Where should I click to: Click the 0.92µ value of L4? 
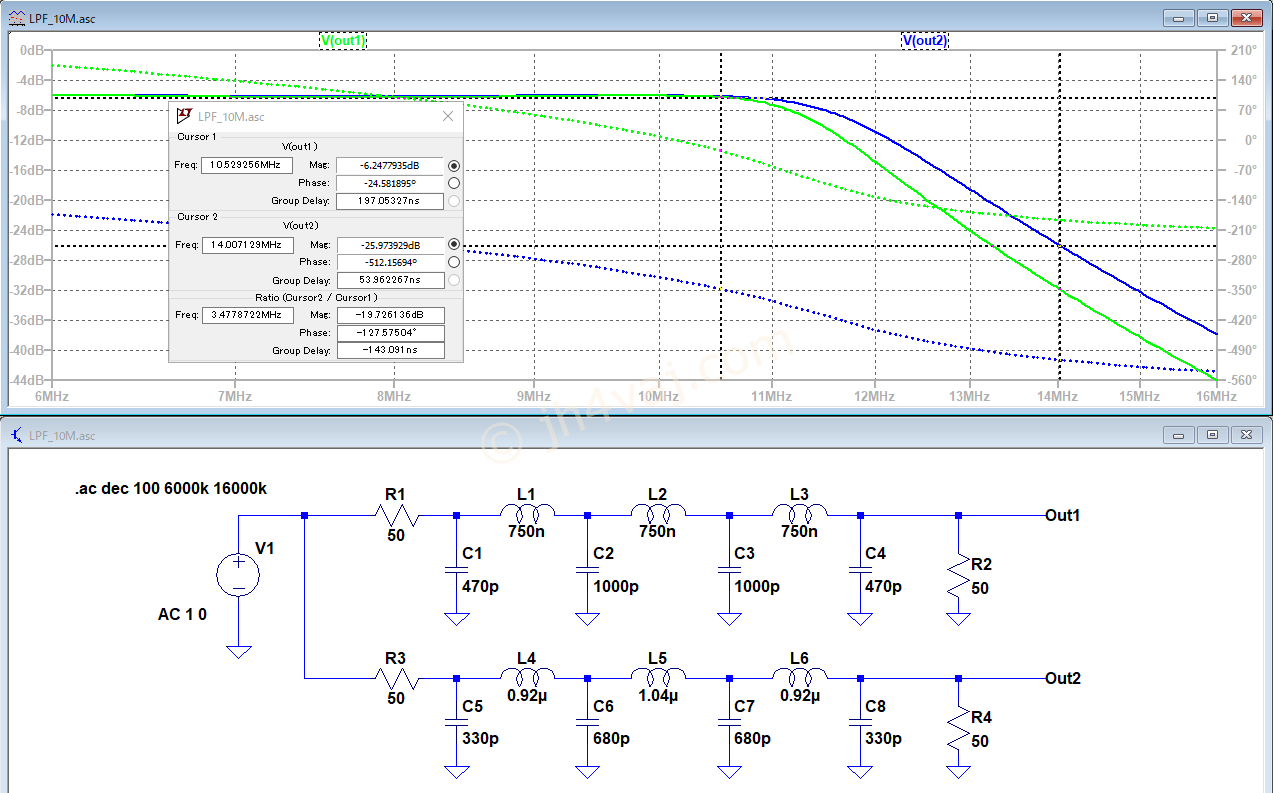tap(528, 696)
